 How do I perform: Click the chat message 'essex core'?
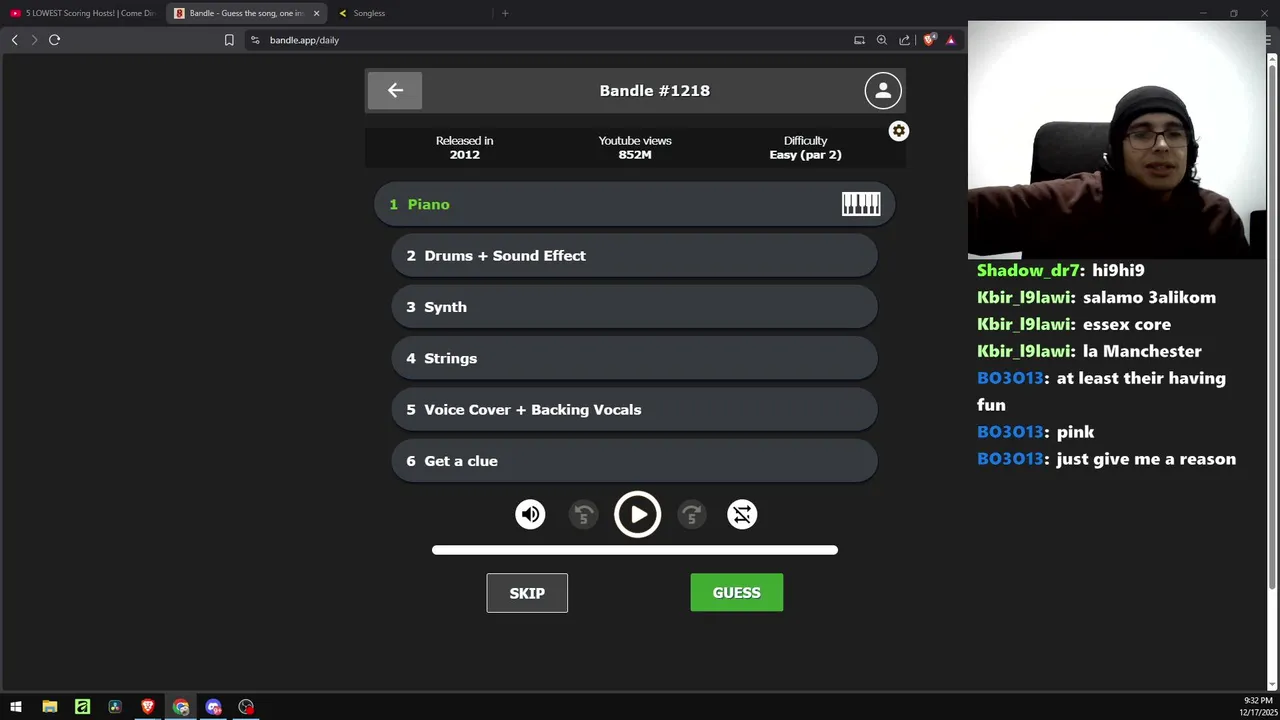[x=1127, y=324]
